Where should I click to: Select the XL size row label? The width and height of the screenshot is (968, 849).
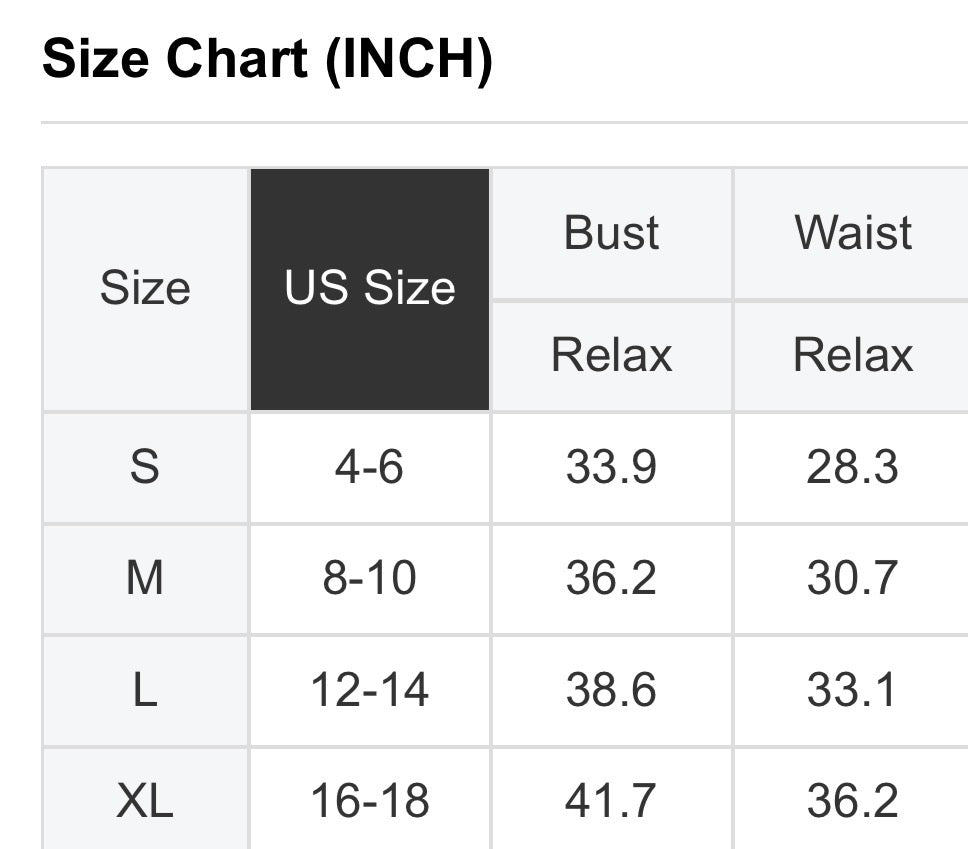[x=145, y=801]
